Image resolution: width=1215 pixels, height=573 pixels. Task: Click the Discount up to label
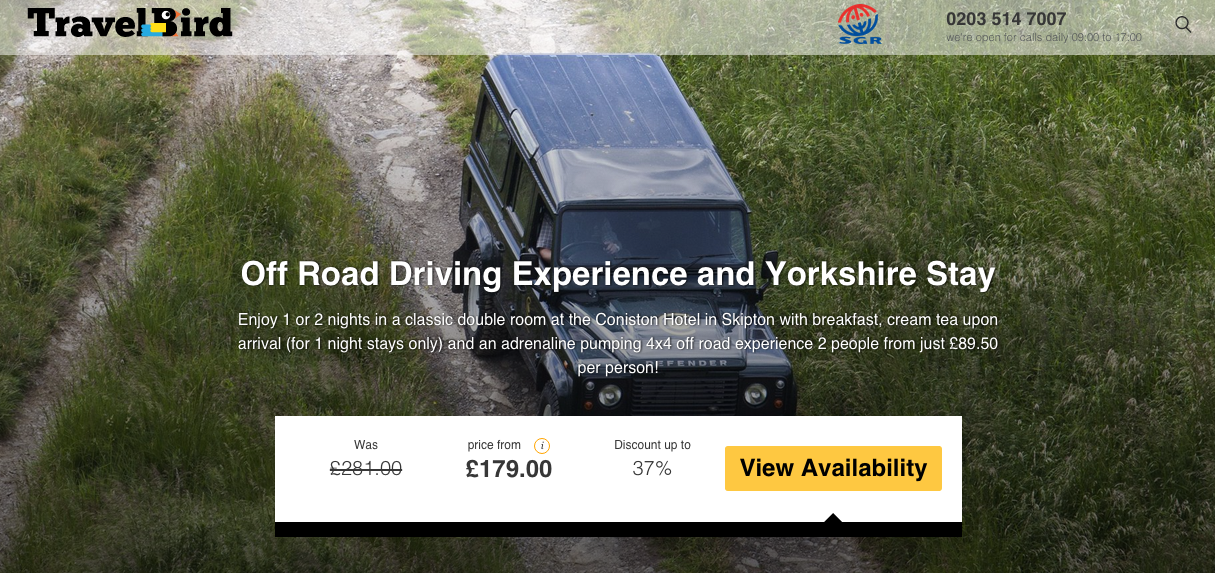coord(652,445)
